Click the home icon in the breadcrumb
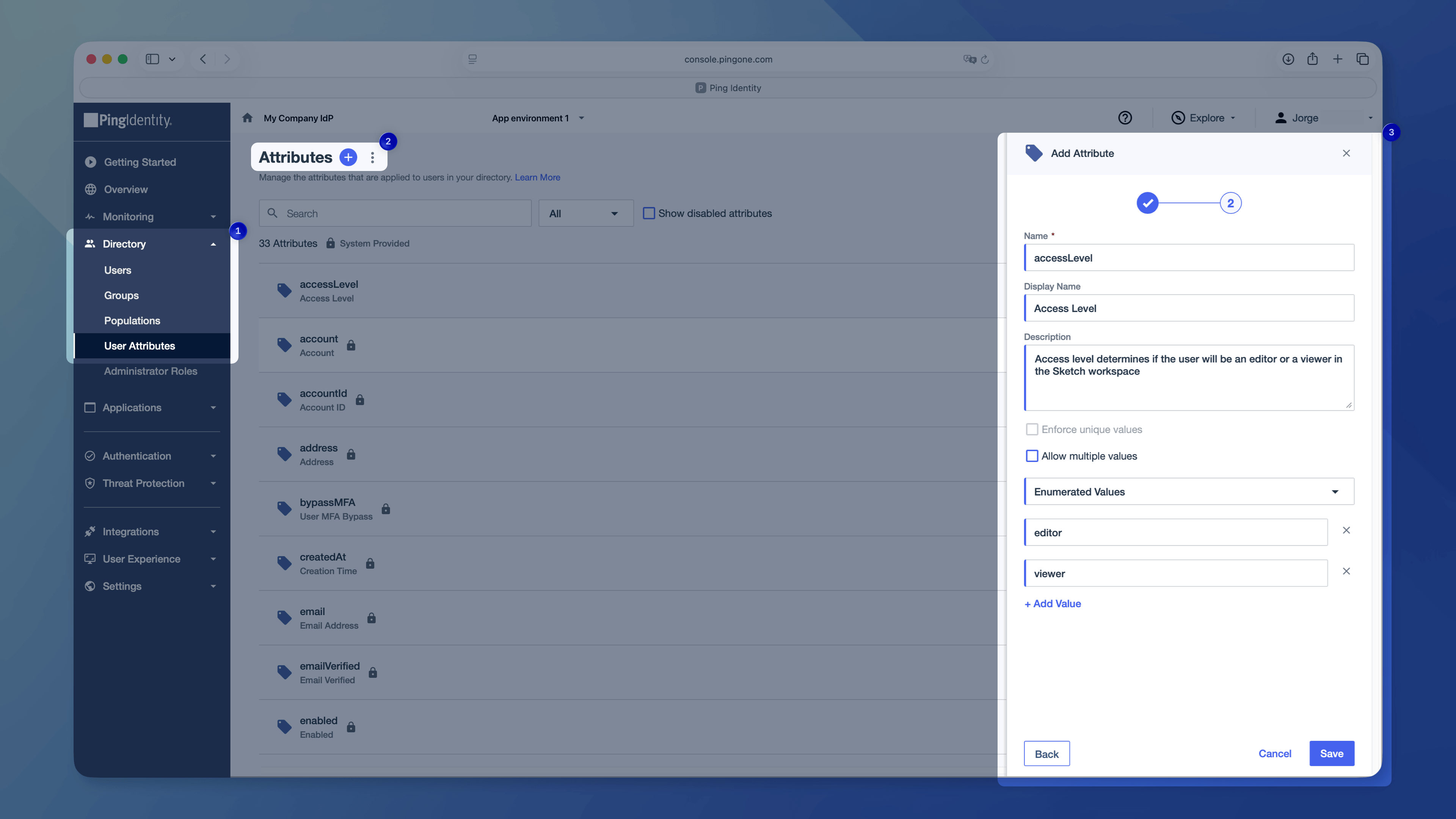The height and width of the screenshot is (819, 1456). pyautogui.click(x=248, y=118)
